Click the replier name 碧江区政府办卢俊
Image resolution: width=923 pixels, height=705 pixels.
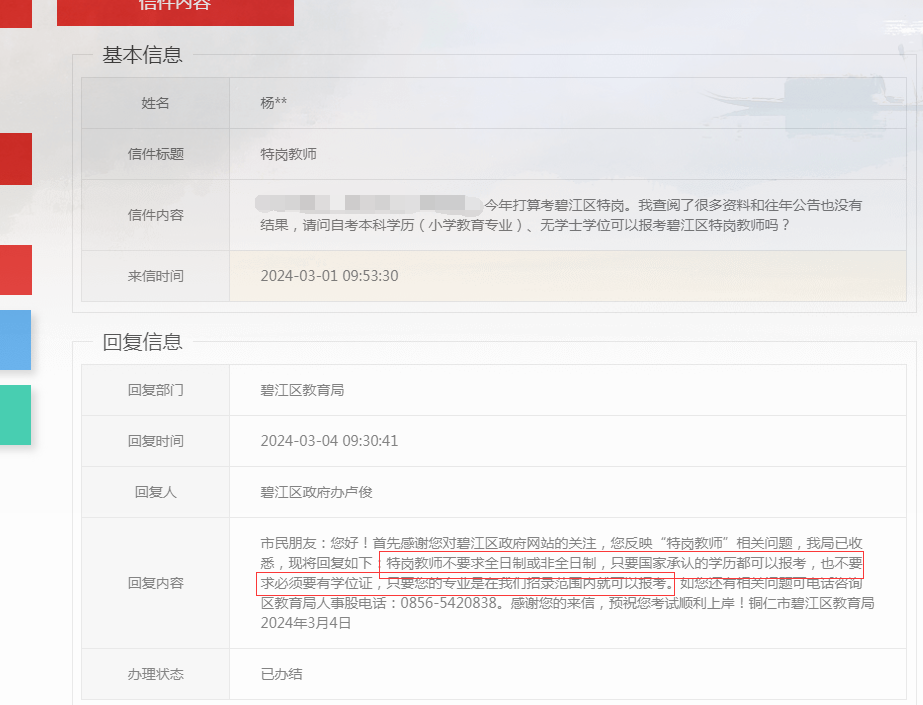316,492
